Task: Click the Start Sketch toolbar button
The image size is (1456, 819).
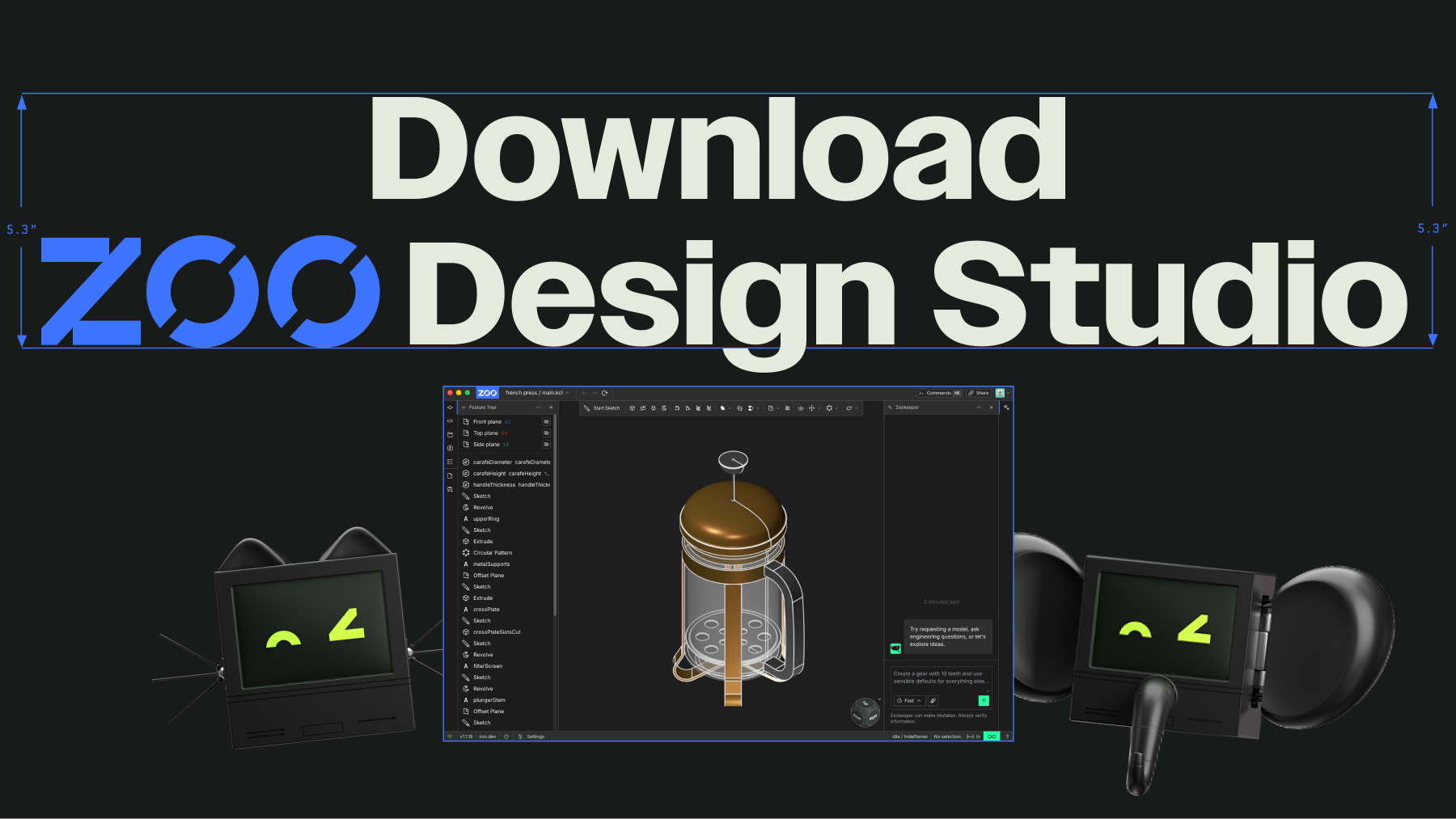Action: tap(601, 408)
